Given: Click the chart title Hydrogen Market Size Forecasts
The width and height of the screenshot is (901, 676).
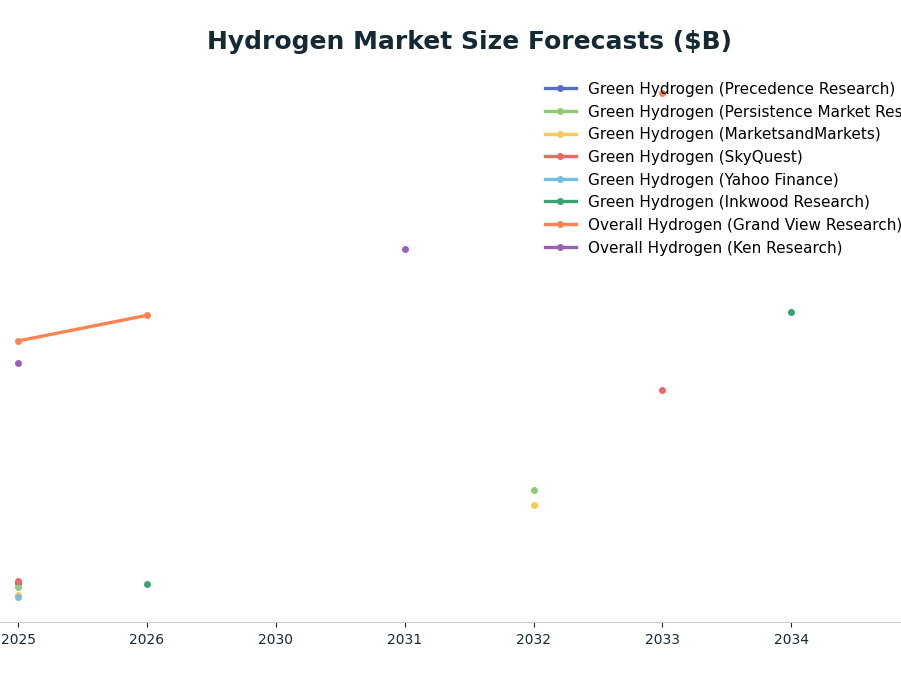Looking at the screenshot, I should (469, 41).
